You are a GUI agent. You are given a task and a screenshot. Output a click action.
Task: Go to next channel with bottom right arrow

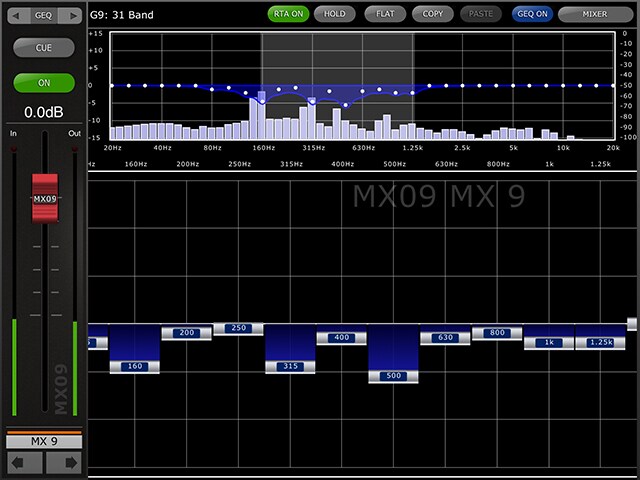point(63,462)
